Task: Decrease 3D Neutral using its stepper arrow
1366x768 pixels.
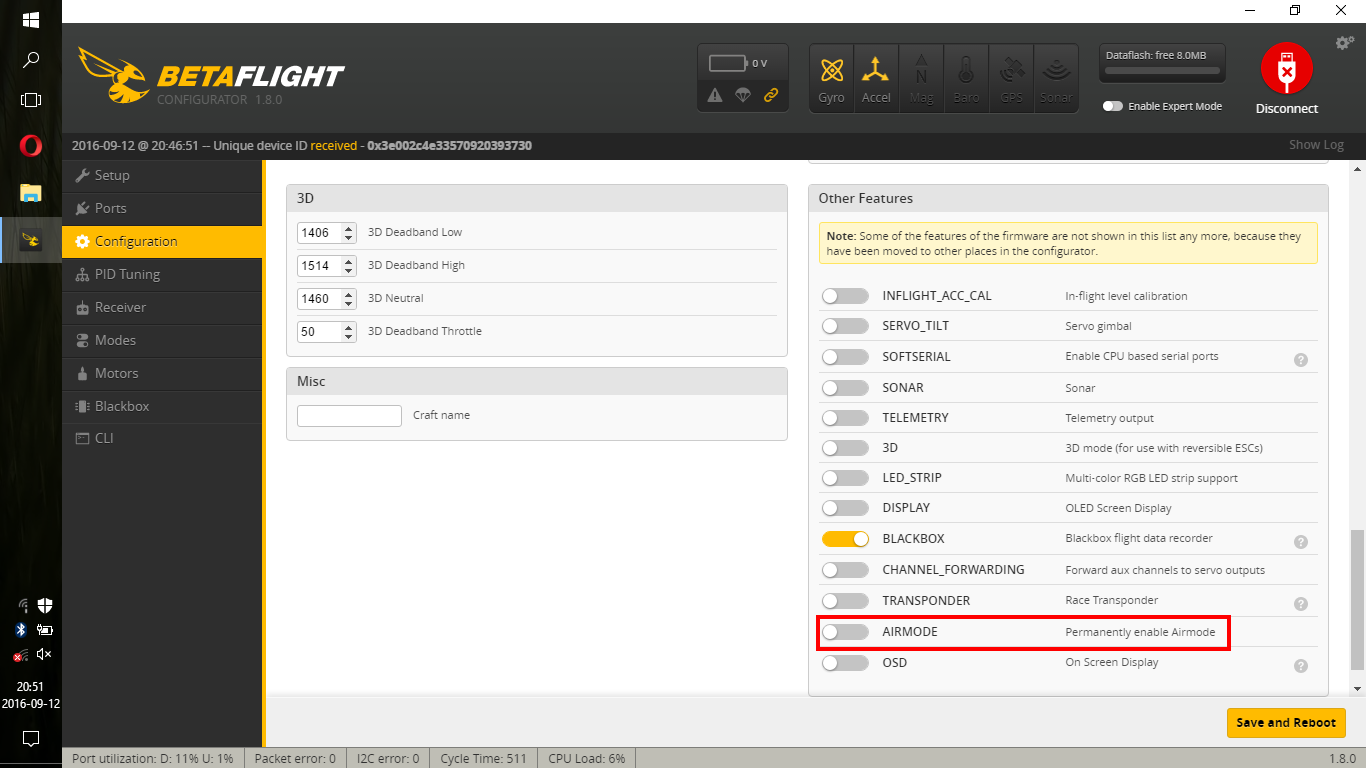Action: pos(347,303)
